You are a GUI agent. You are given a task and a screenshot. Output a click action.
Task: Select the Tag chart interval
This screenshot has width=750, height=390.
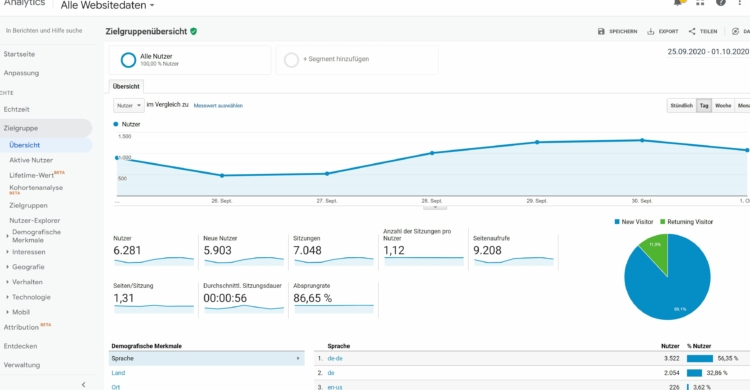(x=704, y=105)
